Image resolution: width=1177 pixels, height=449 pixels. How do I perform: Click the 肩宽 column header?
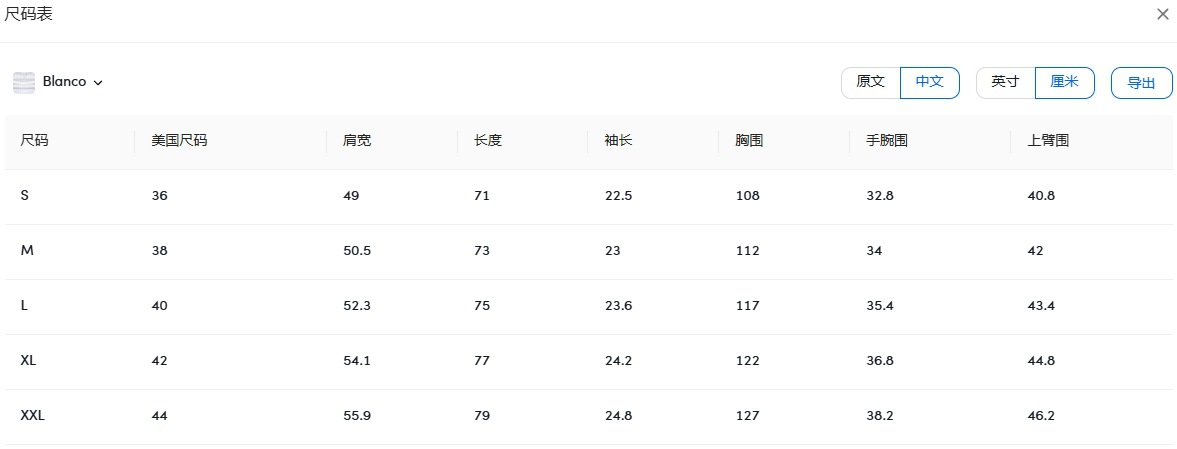357,141
